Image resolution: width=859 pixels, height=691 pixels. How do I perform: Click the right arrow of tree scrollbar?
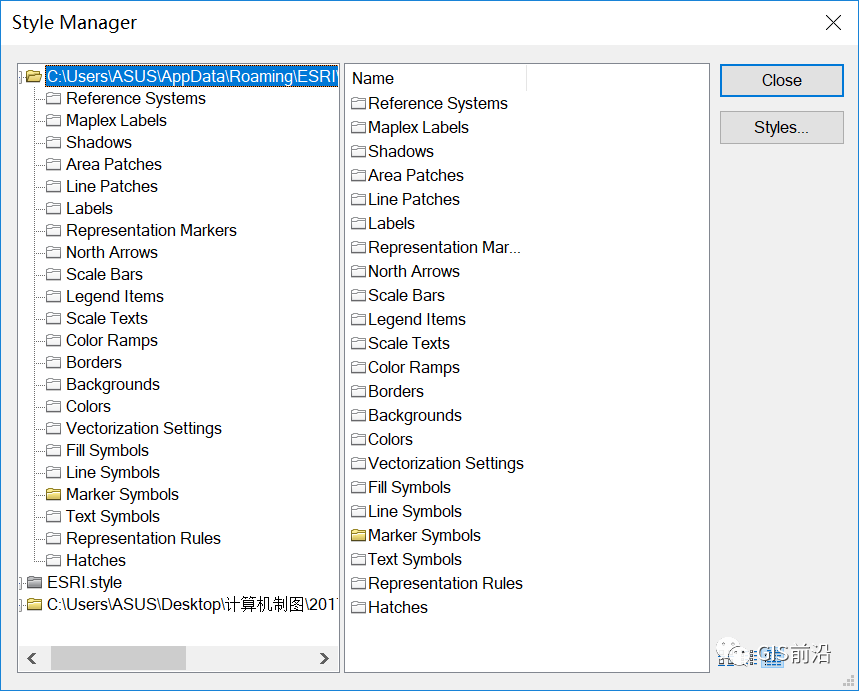coord(324,657)
